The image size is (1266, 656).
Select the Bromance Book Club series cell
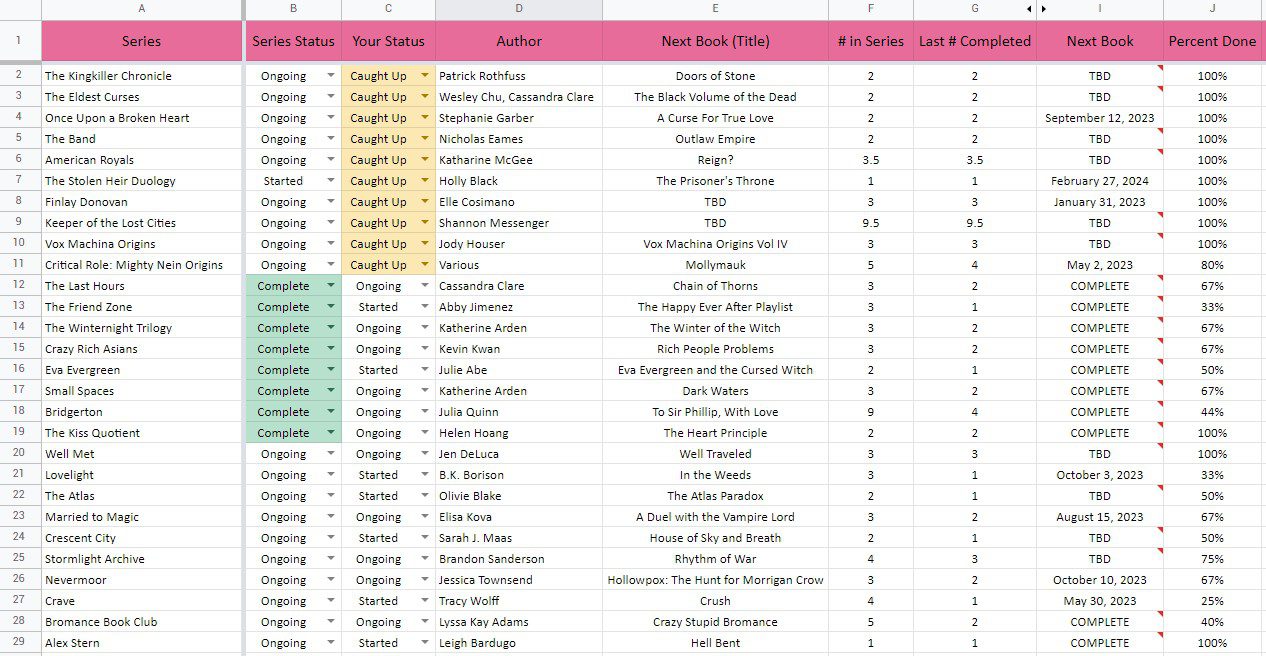(141, 622)
